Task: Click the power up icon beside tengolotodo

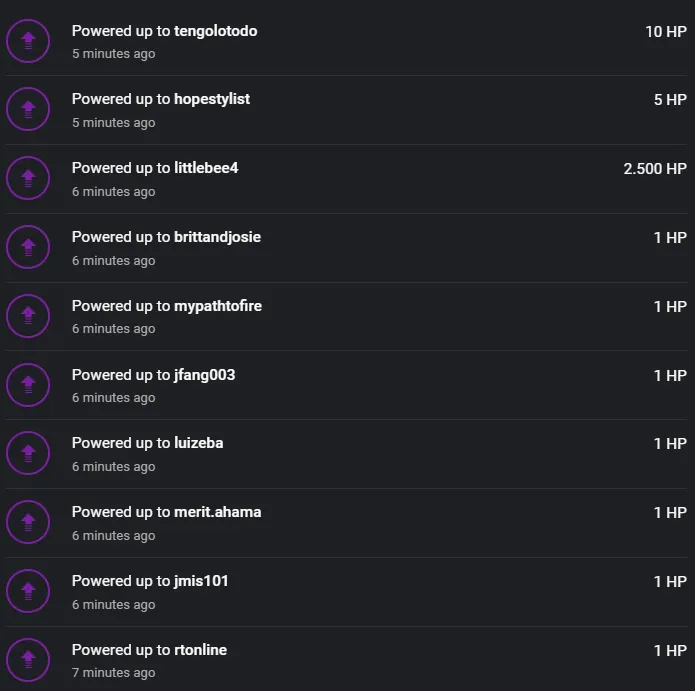Action: coord(28,41)
